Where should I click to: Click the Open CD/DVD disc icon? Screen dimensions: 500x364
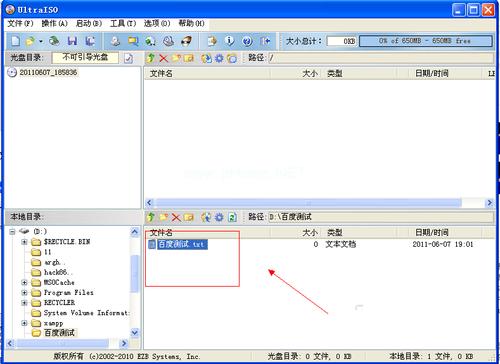(54, 41)
